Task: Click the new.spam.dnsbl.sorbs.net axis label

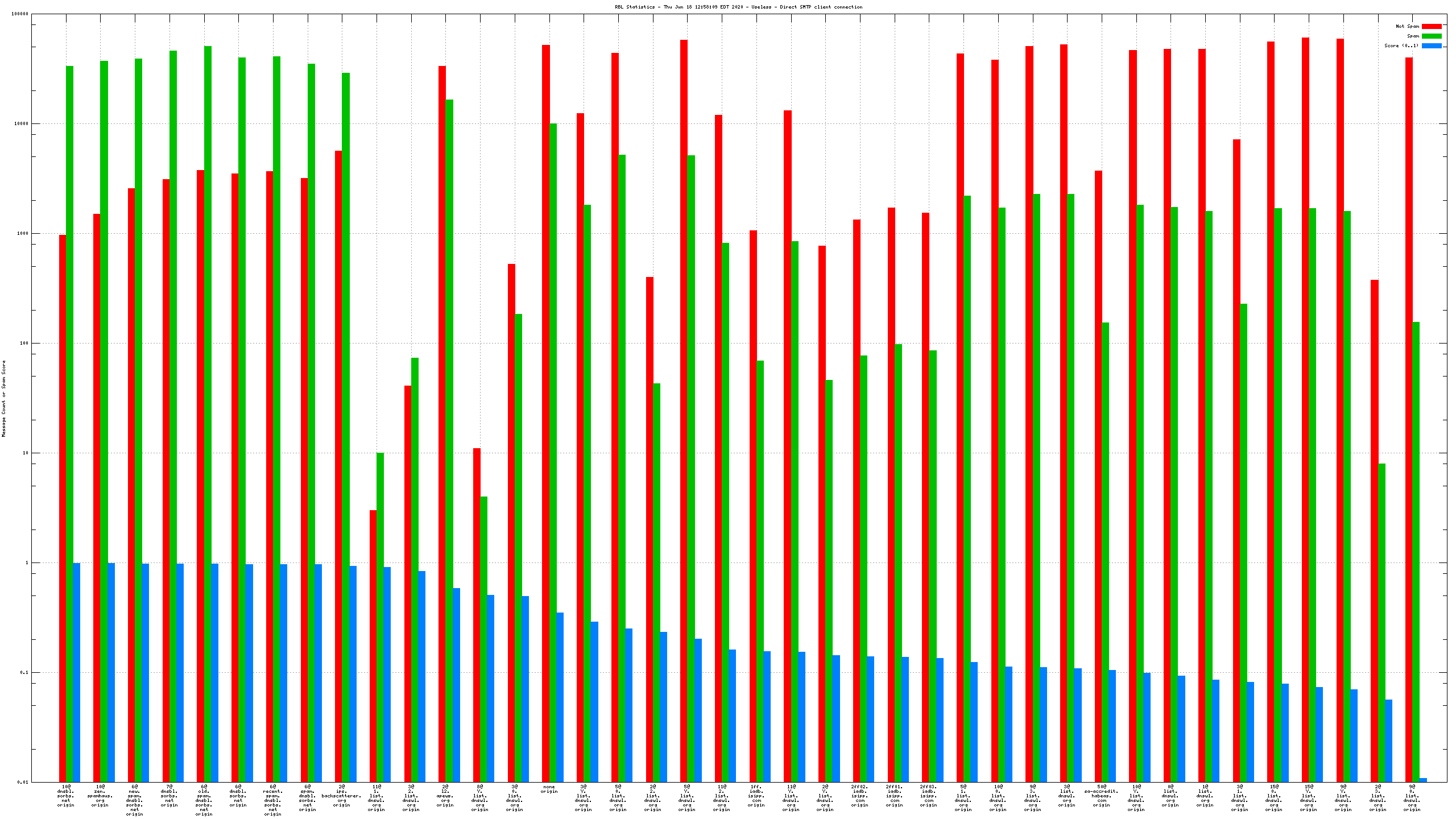Action: tap(135, 800)
